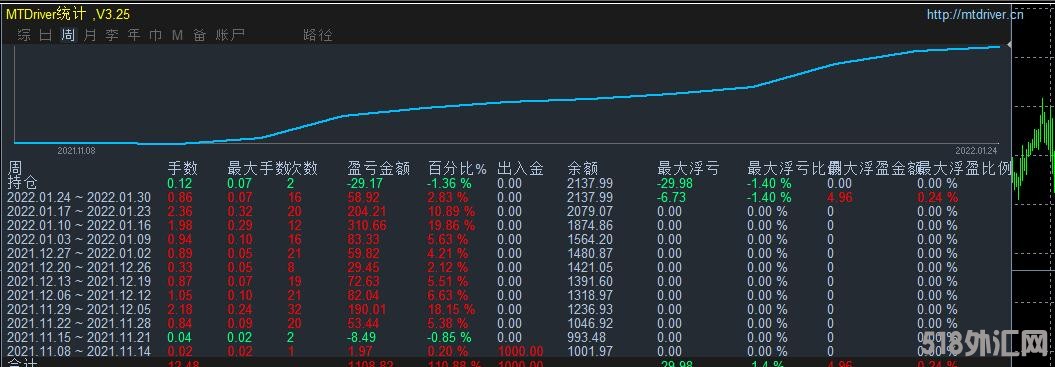Image resolution: width=1055 pixels, height=367 pixels.
Task: Open the 账户 account tab
Action: pyautogui.click(x=230, y=35)
